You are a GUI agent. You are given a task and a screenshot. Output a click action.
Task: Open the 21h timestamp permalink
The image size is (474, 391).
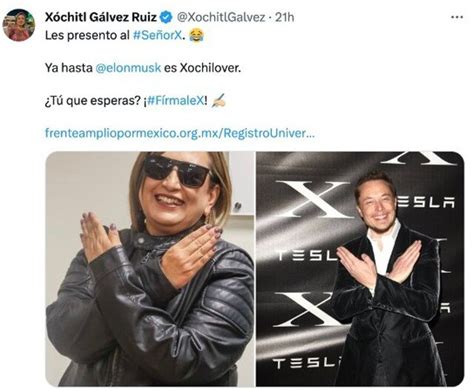pyautogui.click(x=284, y=17)
